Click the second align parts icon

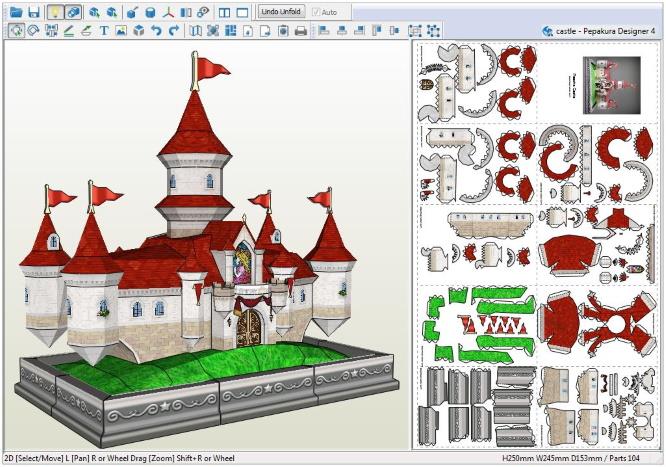341,31
